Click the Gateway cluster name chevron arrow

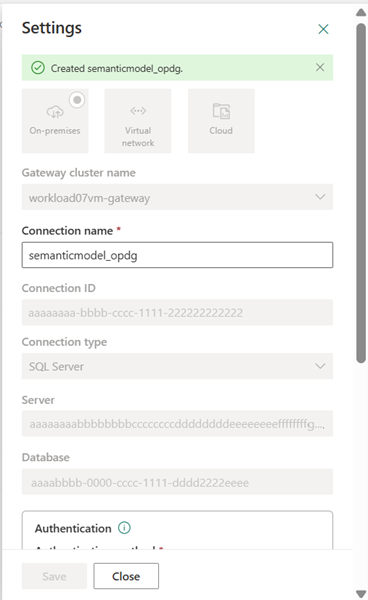pyautogui.click(x=320, y=197)
